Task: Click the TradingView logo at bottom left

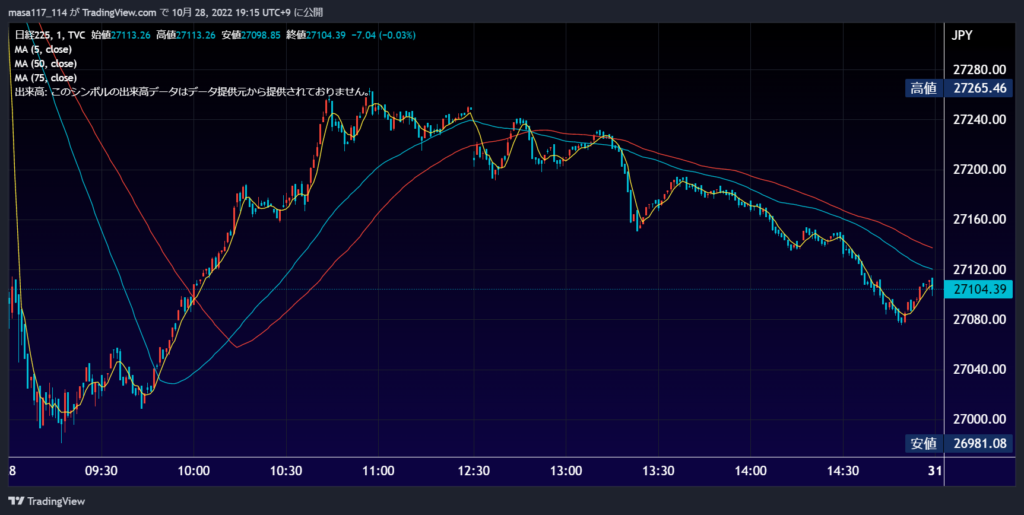Action: 46,501
